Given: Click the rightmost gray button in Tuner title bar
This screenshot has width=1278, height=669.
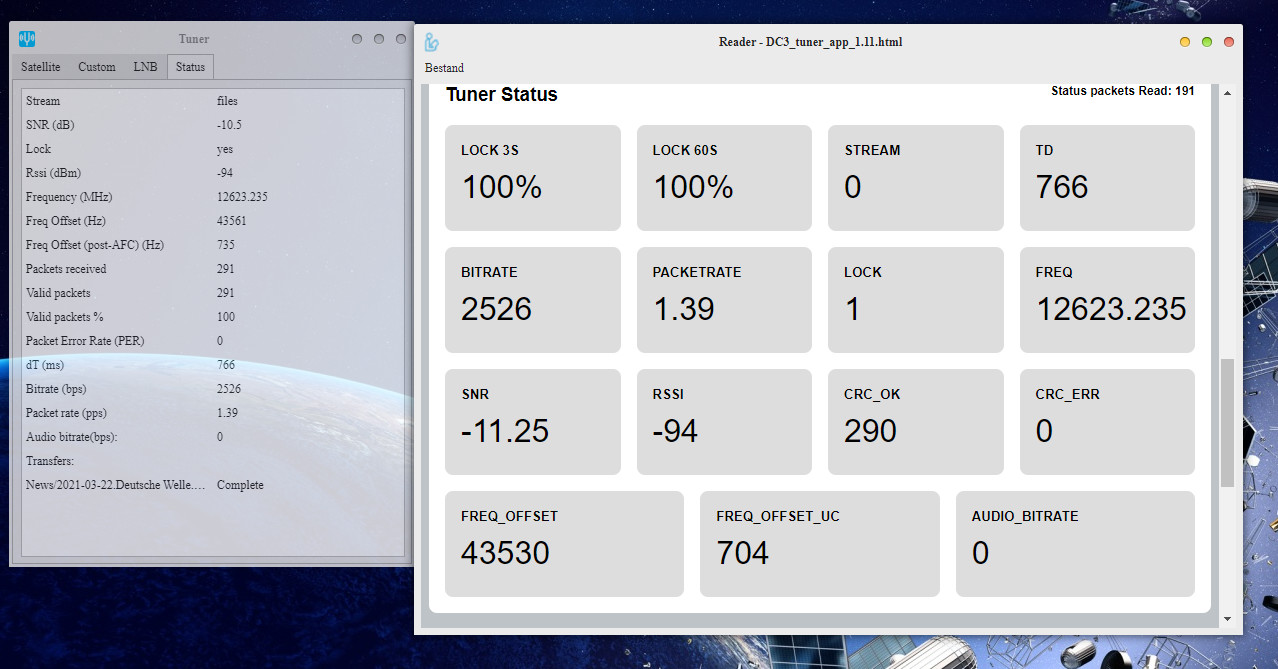Looking at the screenshot, I should 401,39.
